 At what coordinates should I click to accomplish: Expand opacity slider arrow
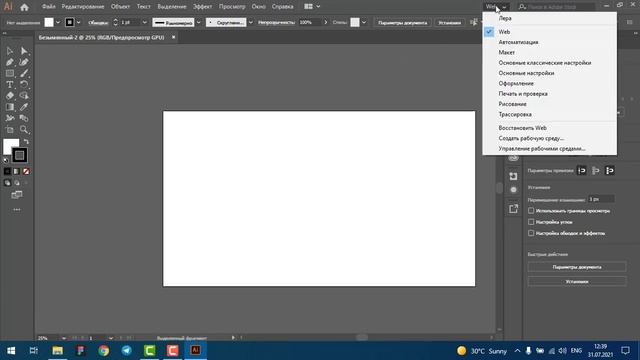(x=325, y=22)
